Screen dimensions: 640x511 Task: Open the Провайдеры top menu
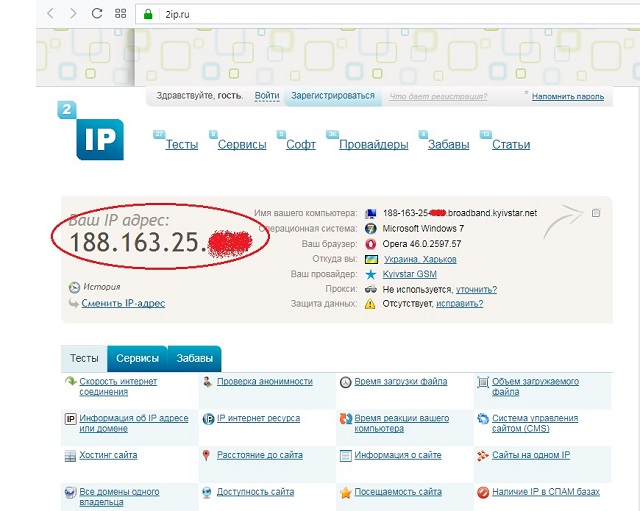(373, 144)
